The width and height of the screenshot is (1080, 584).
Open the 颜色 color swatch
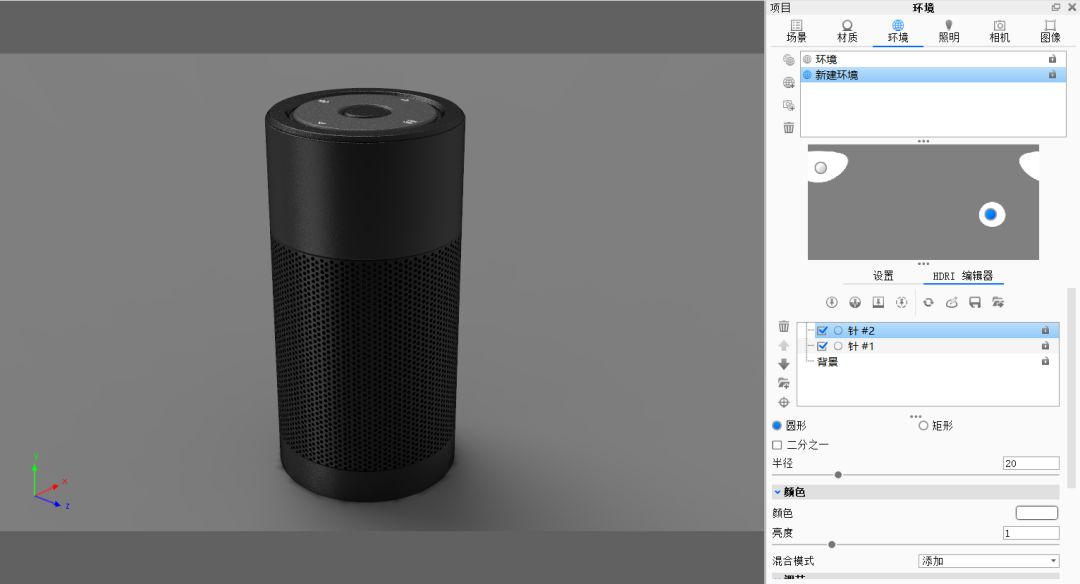click(x=1037, y=512)
